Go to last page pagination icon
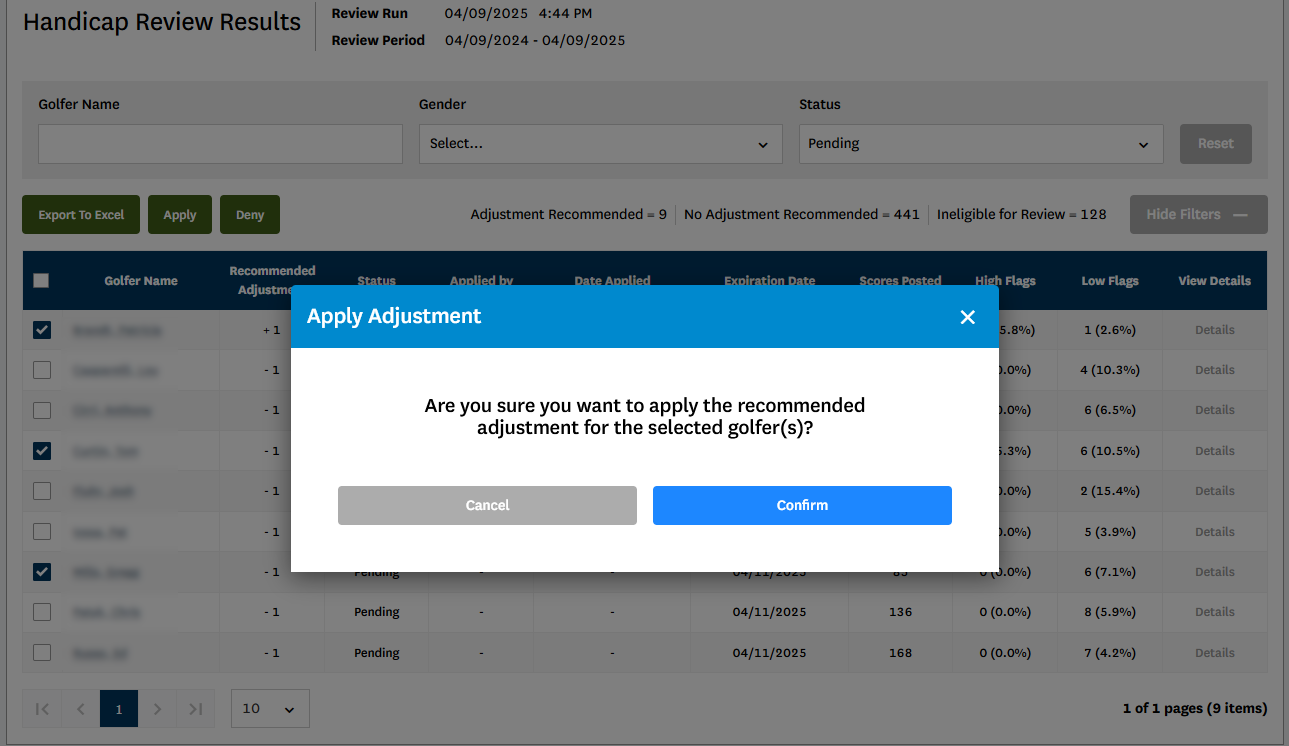 [196, 708]
